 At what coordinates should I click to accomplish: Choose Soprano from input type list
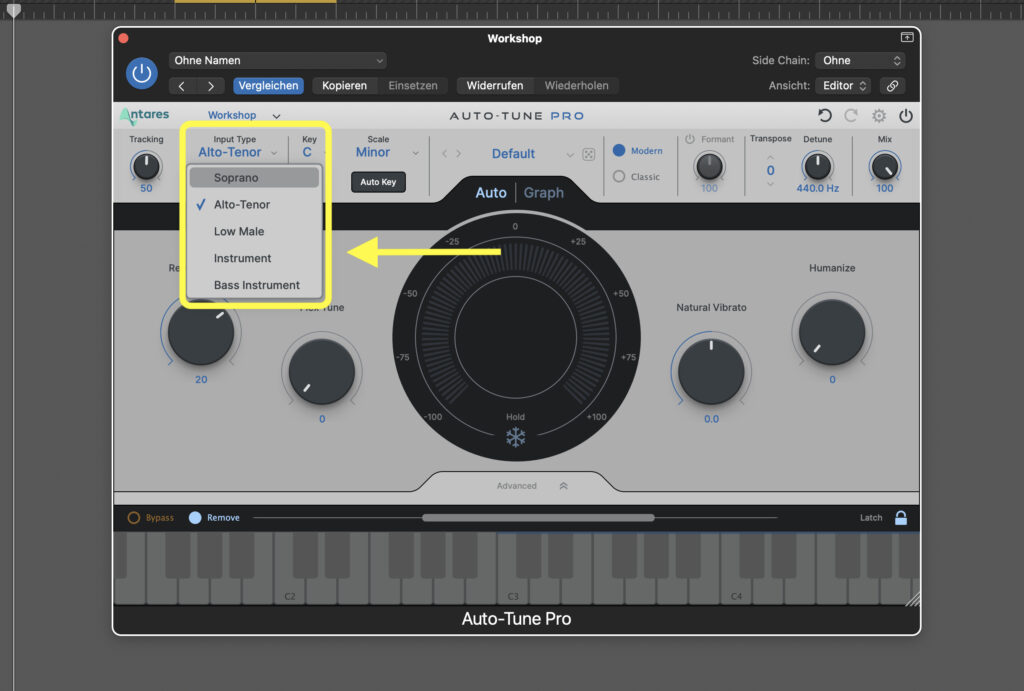tap(254, 178)
